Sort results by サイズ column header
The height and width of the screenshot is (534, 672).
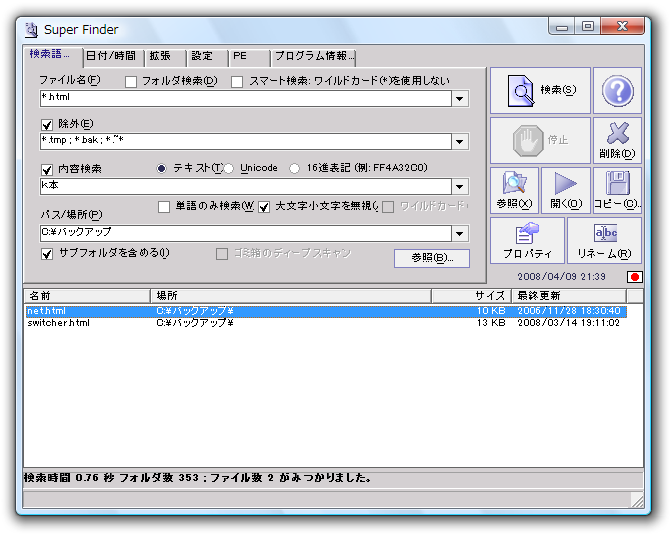471,296
